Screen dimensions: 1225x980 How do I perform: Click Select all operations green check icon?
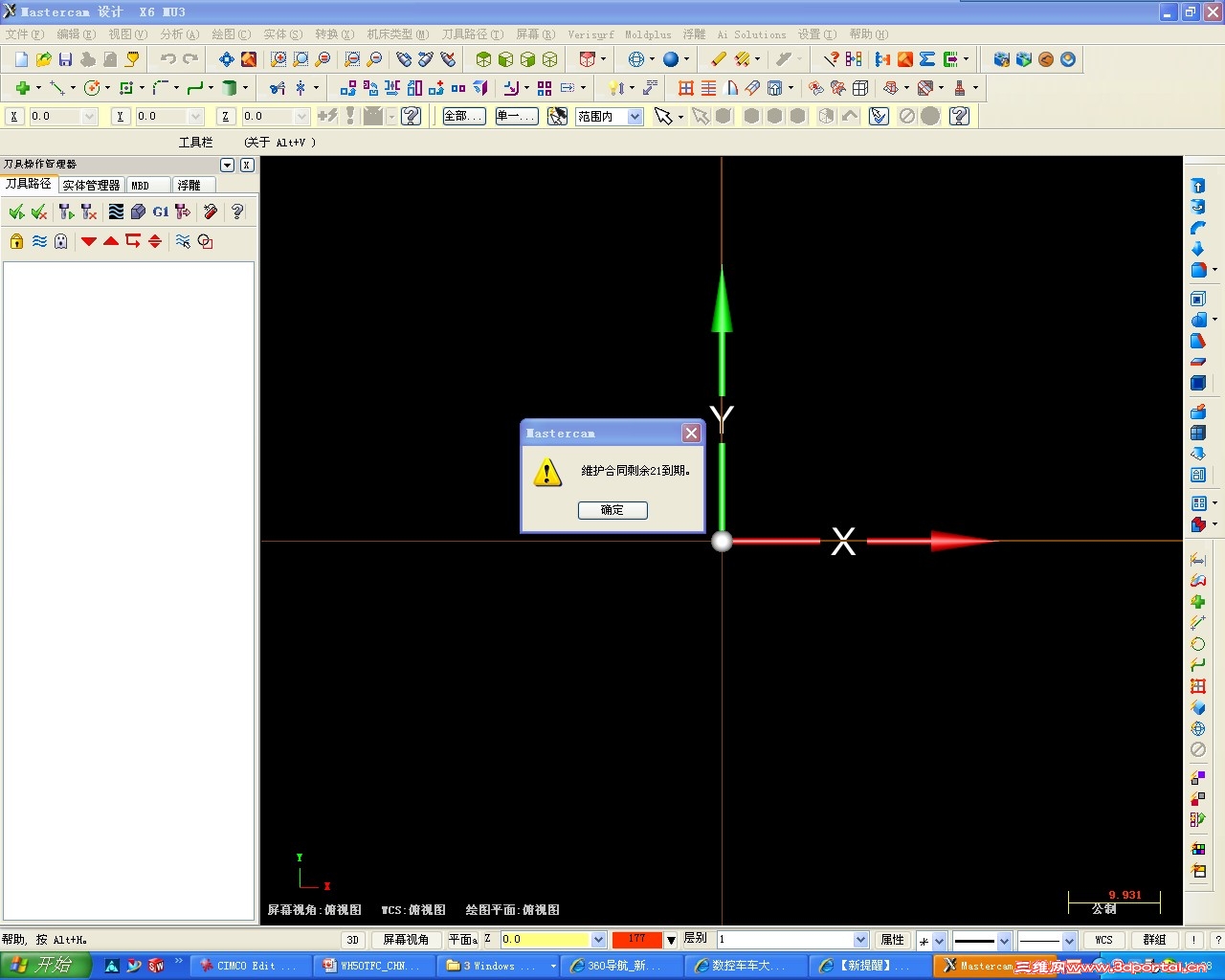click(16, 212)
